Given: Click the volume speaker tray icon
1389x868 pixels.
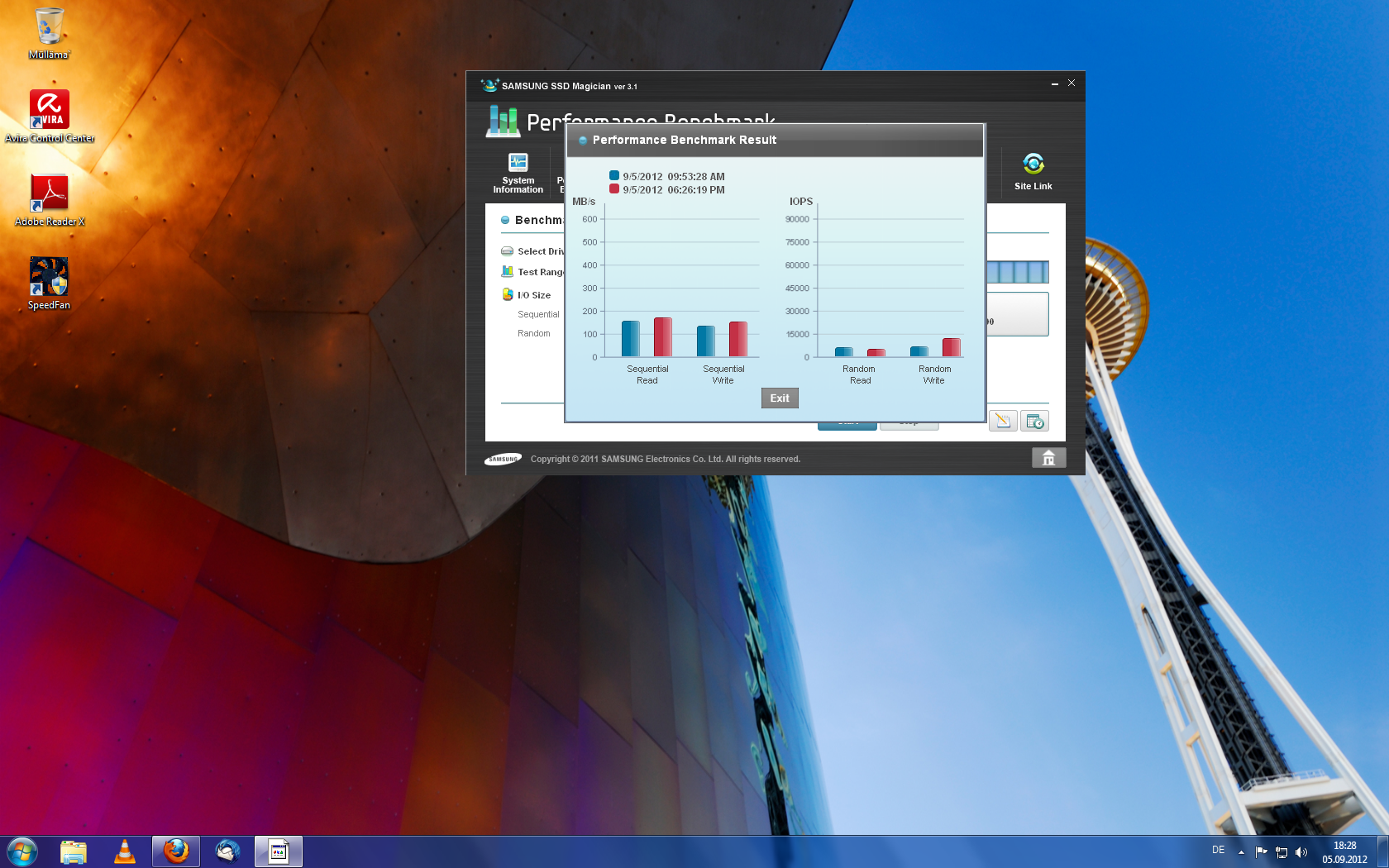Looking at the screenshot, I should click(1301, 852).
